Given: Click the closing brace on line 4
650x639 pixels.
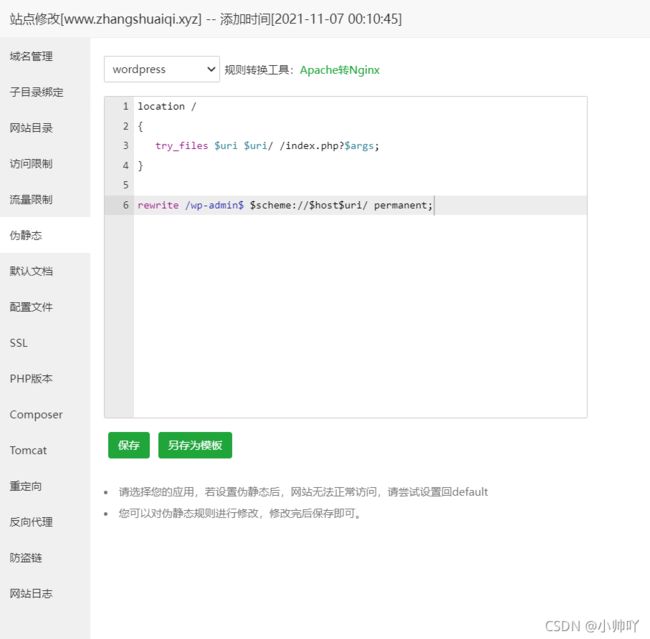Looking at the screenshot, I should point(140,166).
